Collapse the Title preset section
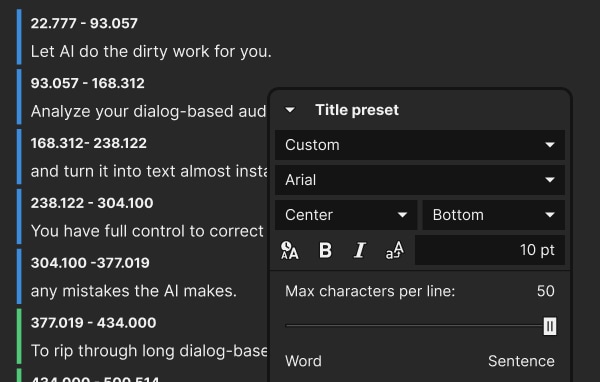The height and width of the screenshot is (382, 600). pyautogui.click(x=290, y=110)
